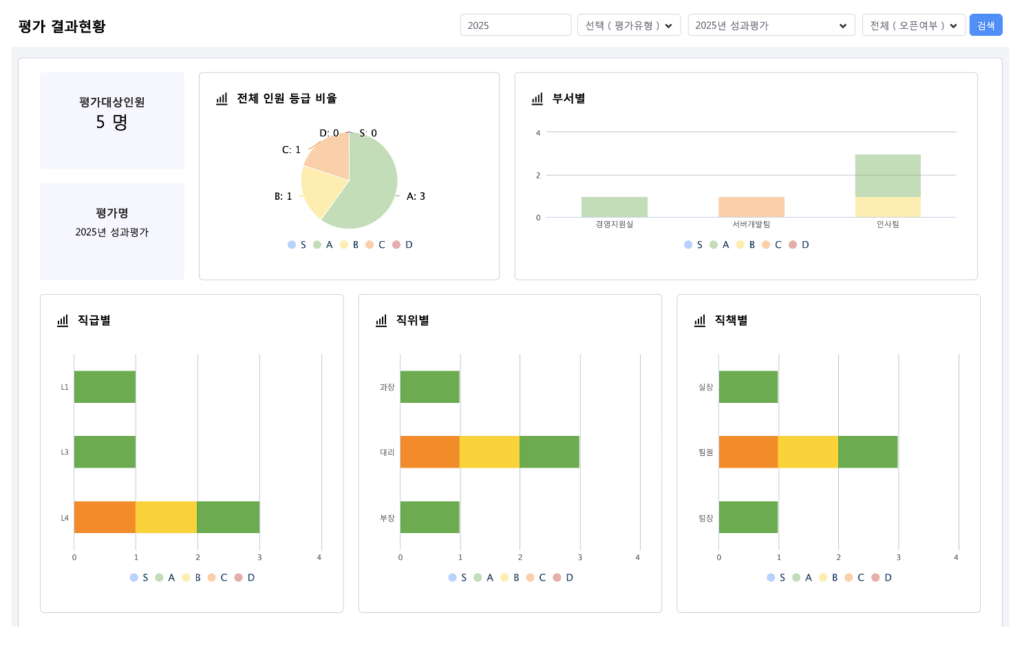
Task: Click the chart icon next to 직위별
Action: point(381,321)
